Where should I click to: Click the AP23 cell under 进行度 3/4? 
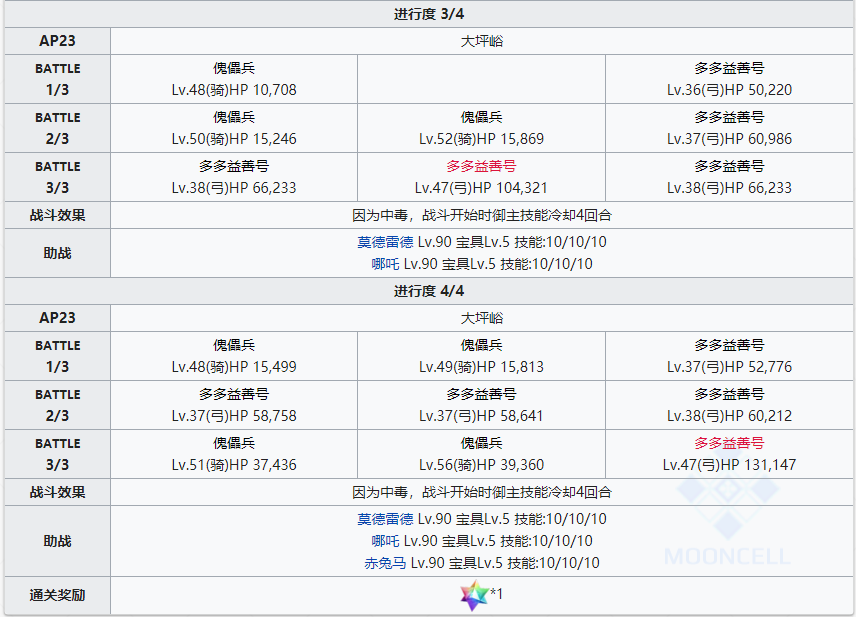pos(57,41)
